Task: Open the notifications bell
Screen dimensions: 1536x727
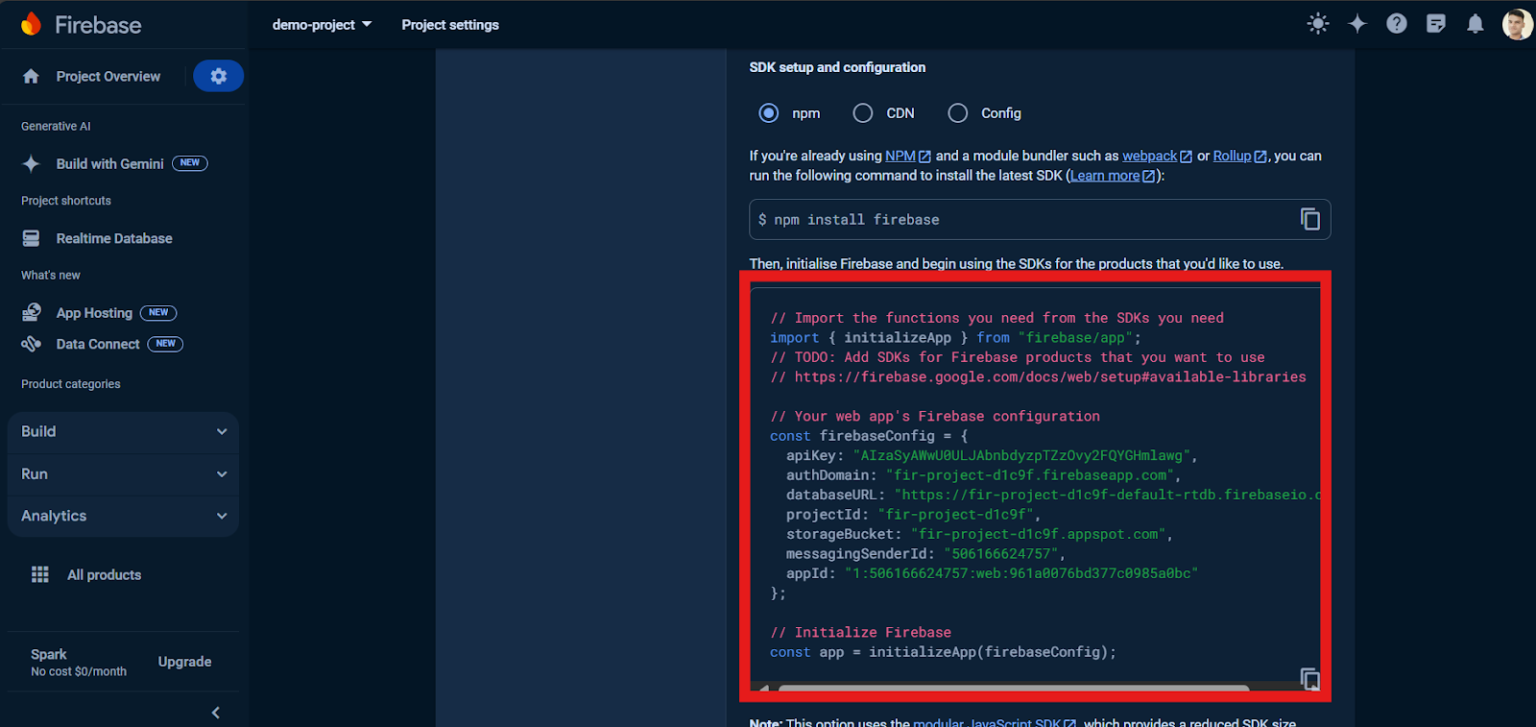Action: (x=1475, y=23)
